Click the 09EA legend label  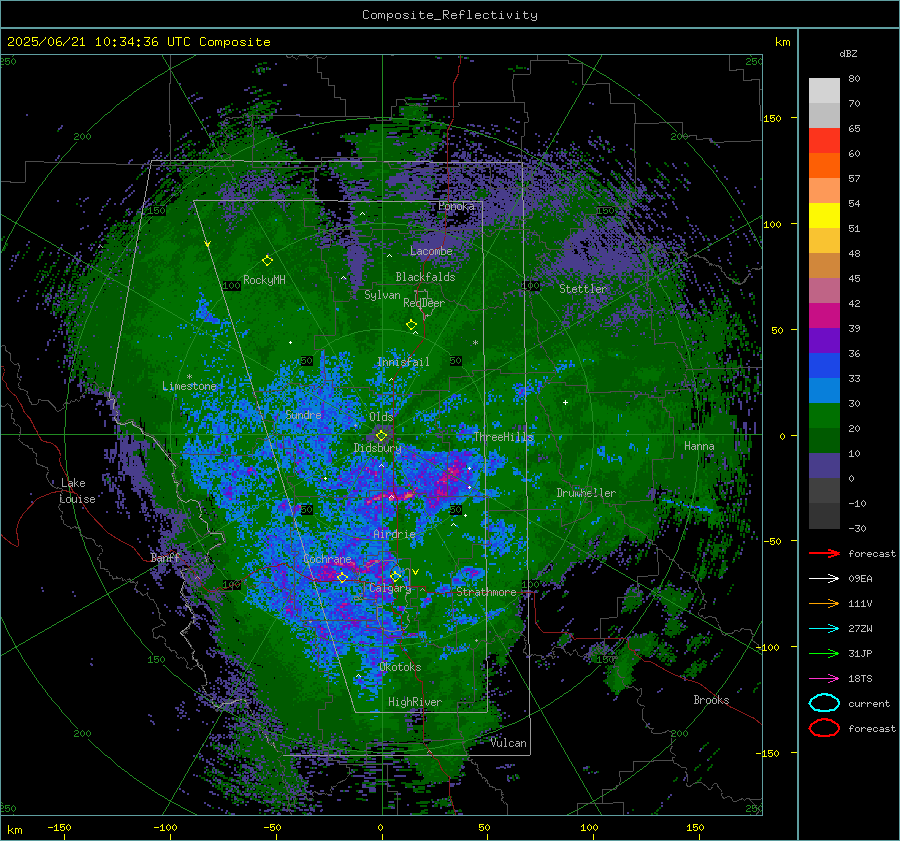tap(860, 579)
